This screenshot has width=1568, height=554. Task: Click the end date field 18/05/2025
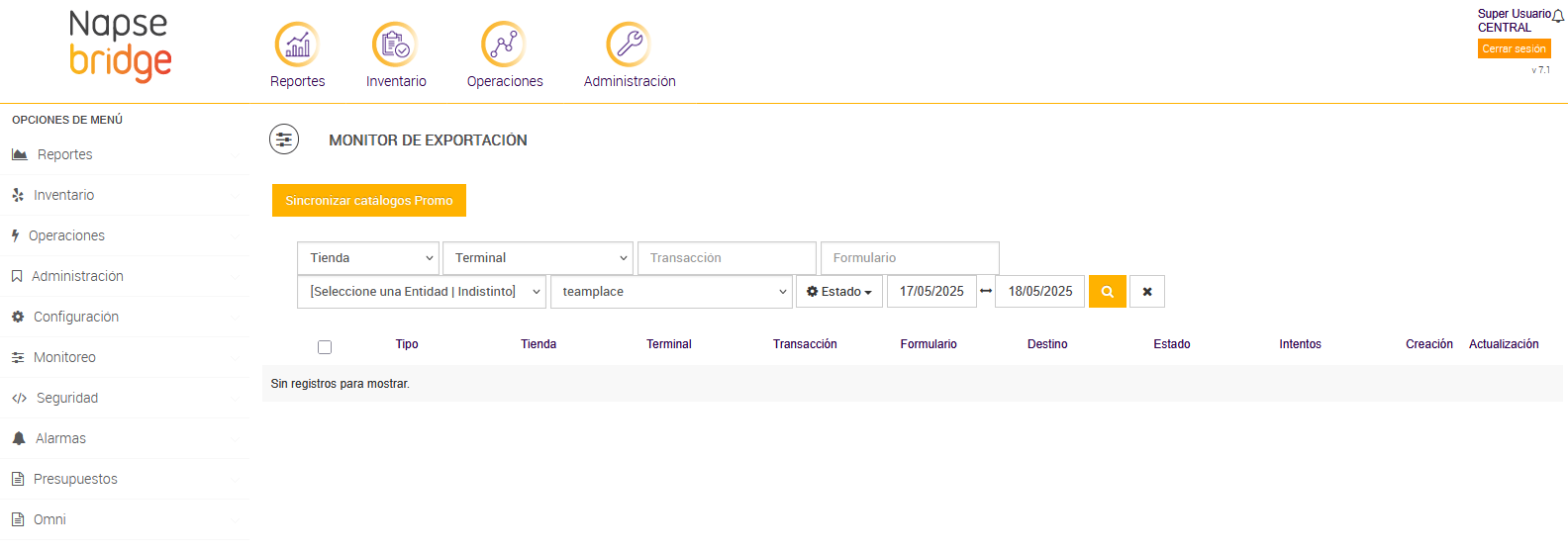click(x=1040, y=292)
